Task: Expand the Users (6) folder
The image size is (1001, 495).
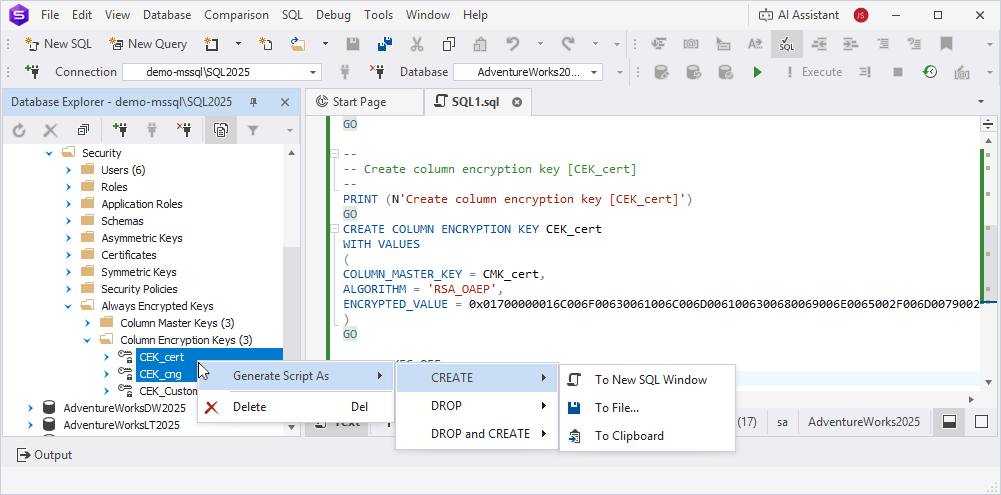Action: [x=68, y=171]
